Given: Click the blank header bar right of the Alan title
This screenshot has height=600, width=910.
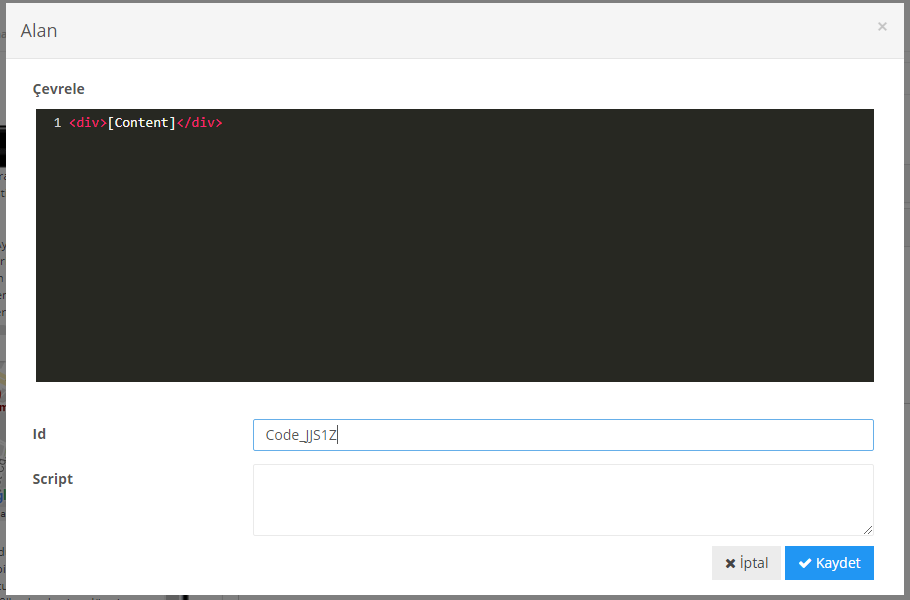Looking at the screenshot, I should [450, 30].
